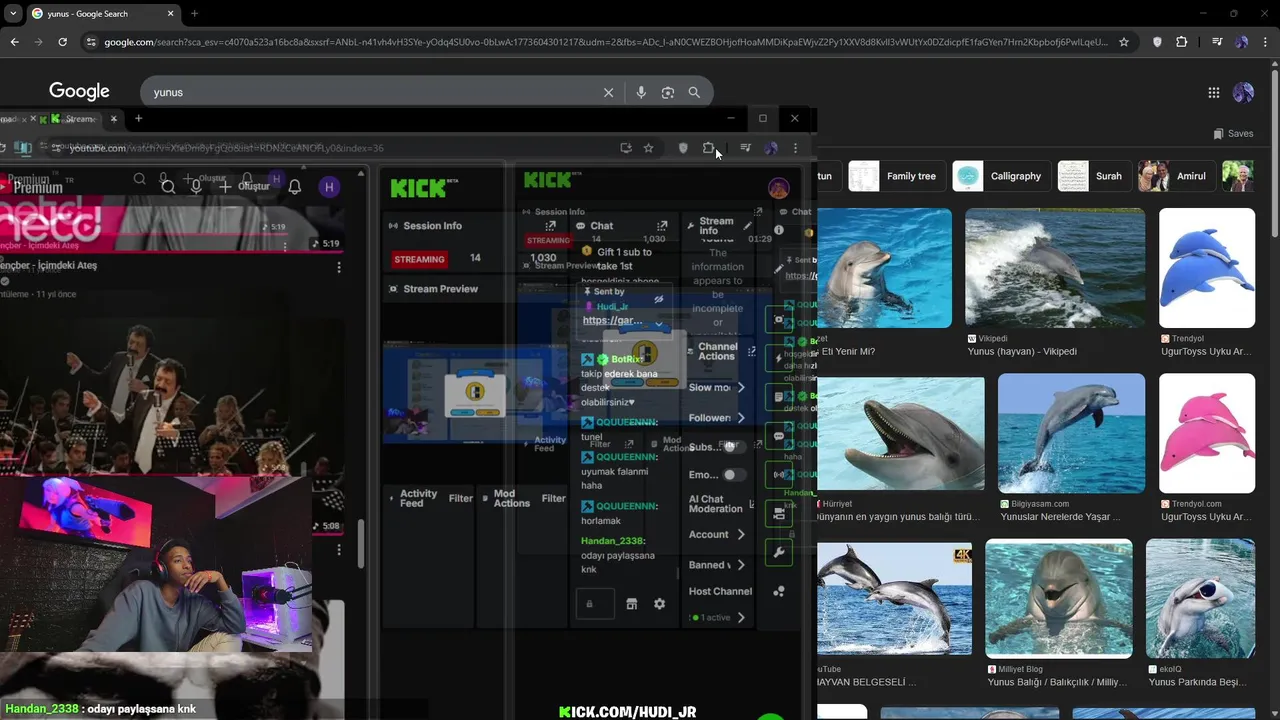Click the Session Info heading
1280x720 pixels.
(x=432, y=226)
